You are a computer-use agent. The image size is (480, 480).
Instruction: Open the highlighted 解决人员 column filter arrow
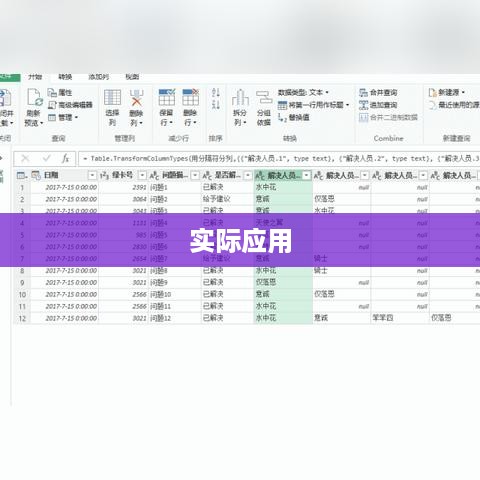(x=307, y=175)
